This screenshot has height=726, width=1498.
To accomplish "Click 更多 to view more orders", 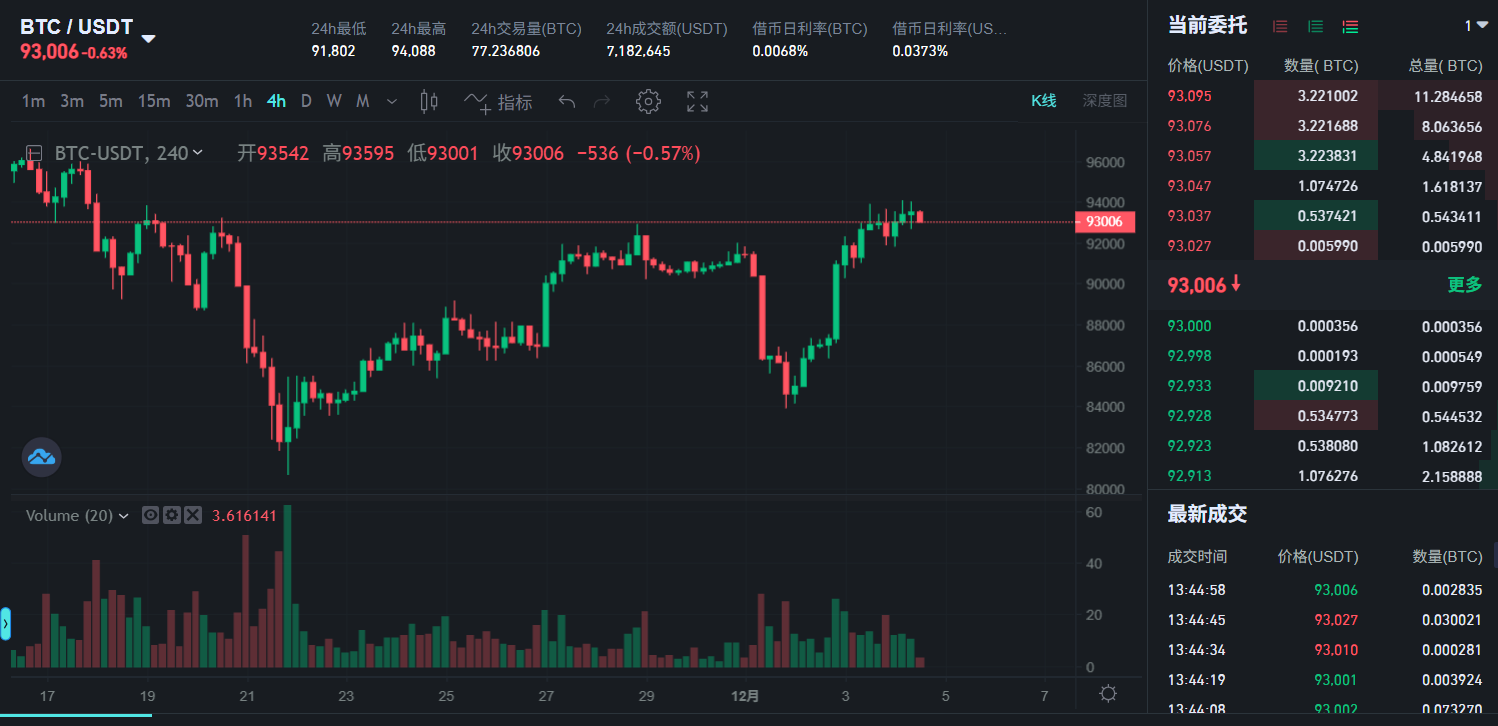I will (1464, 285).
